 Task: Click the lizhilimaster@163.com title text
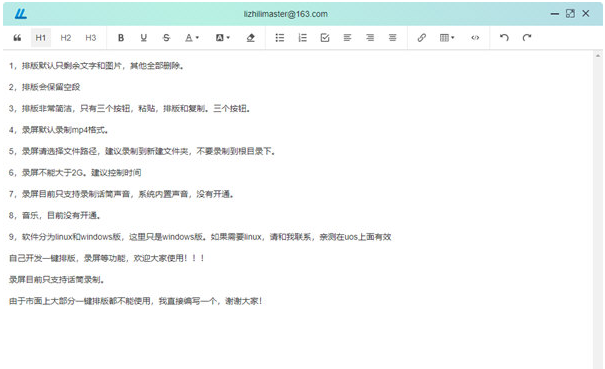286,14
